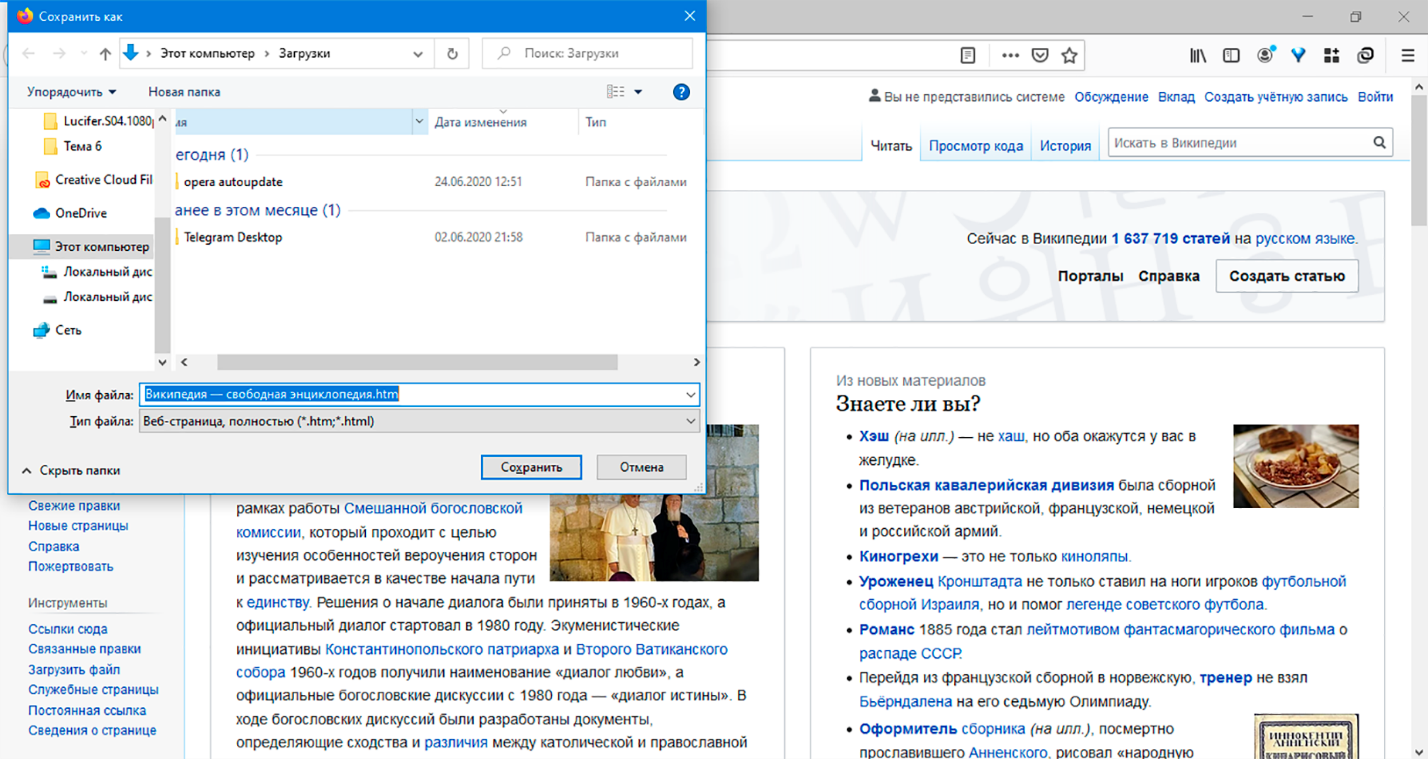Screen dimensions: 1428x759
Task: Open Свежие правки sidebar link
Action: point(74,506)
